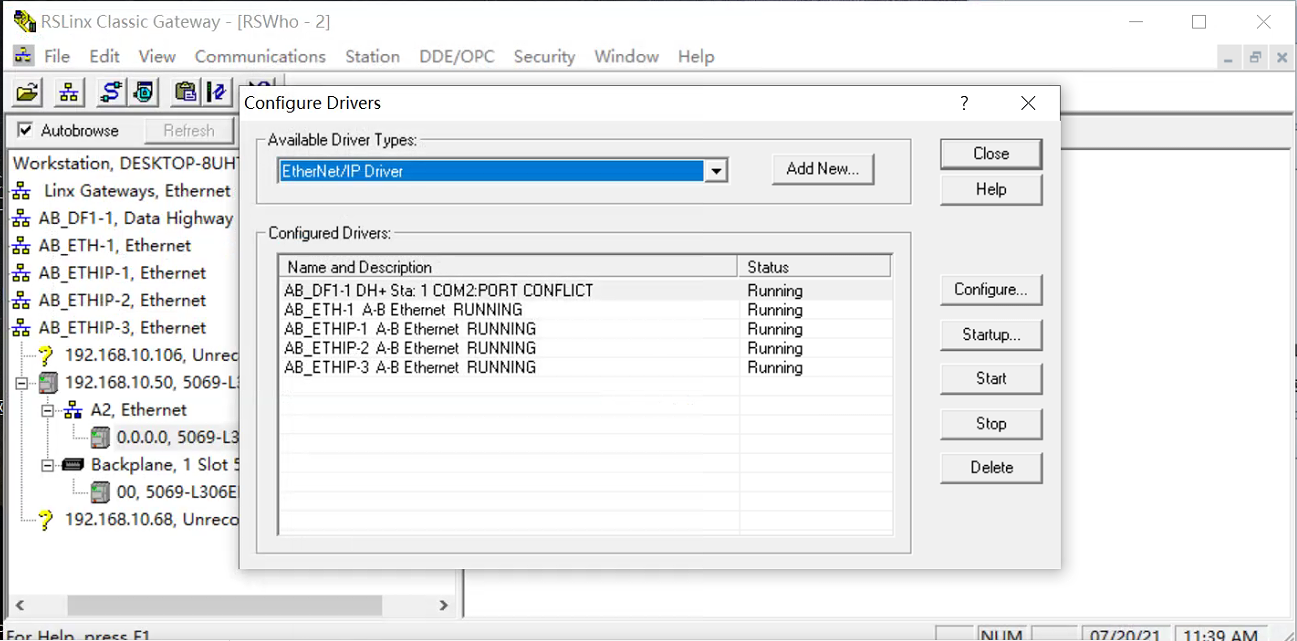Click the Stop button
1297x641 pixels.
pos(991,424)
